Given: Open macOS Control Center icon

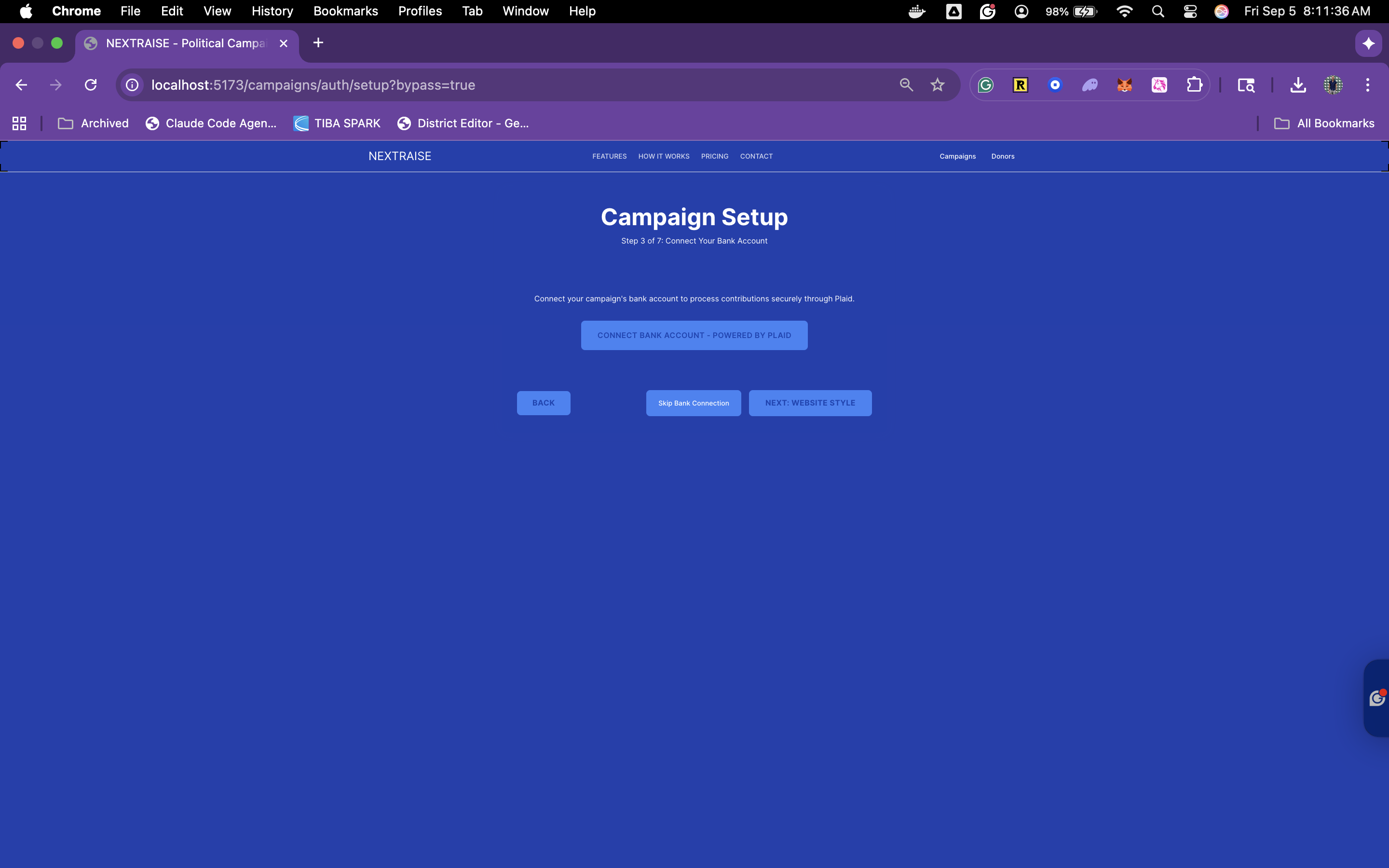Looking at the screenshot, I should coord(1190,11).
